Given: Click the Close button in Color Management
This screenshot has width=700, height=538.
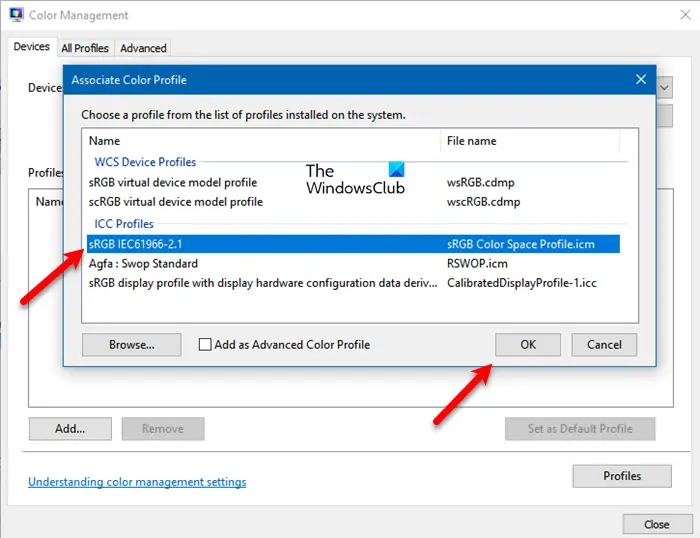Looking at the screenshot, I should pos(657,524).
